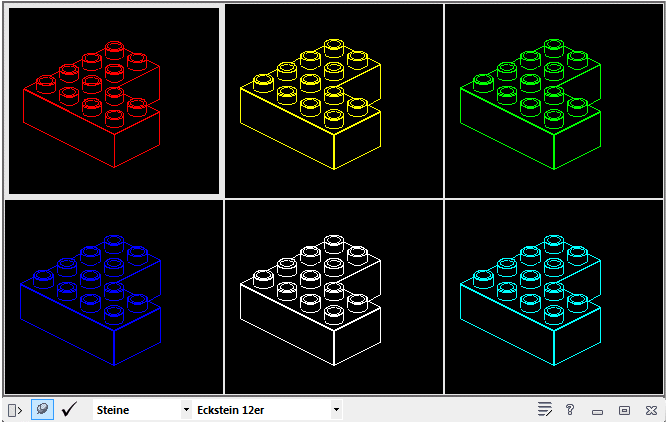The width and height of the screenshot is (666, 423).
Task: Select the blue corner brick thumbnail
Action: (x=114, y=297)
